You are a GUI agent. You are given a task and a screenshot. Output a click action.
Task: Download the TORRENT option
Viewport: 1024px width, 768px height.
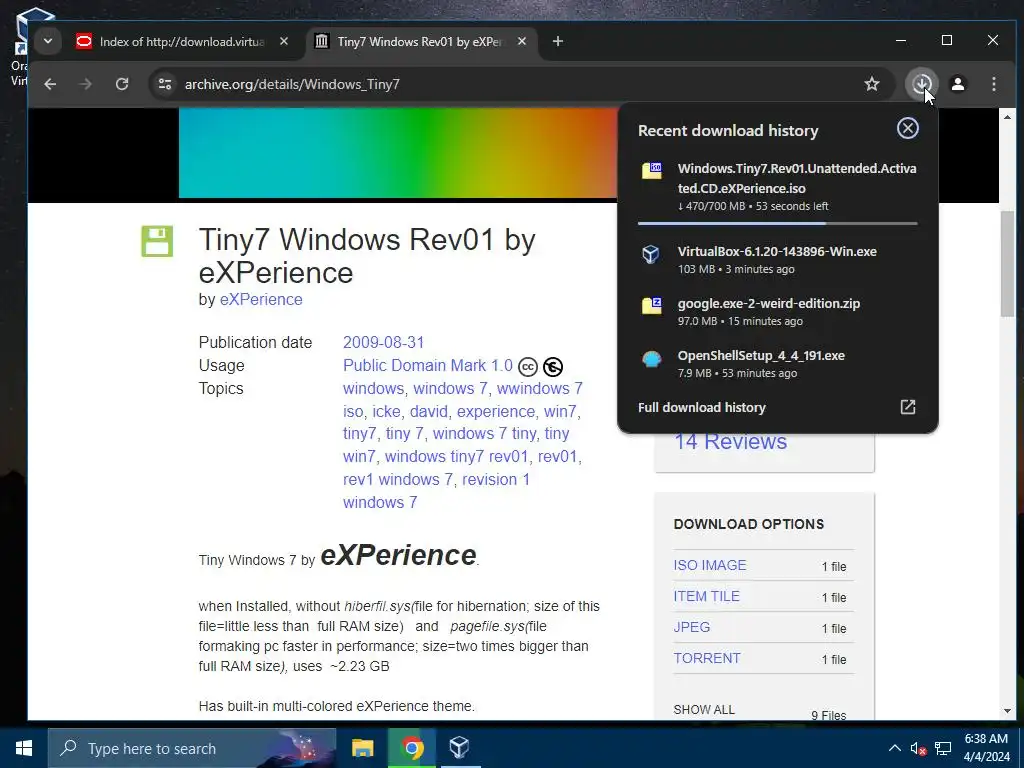click(x=707, y=658)
